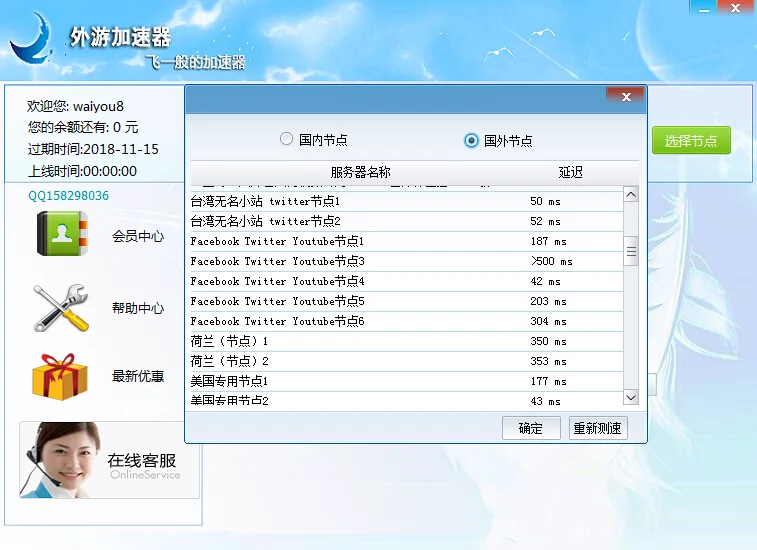Click the scroll up arrow in server list

click(x=630, y=196)
